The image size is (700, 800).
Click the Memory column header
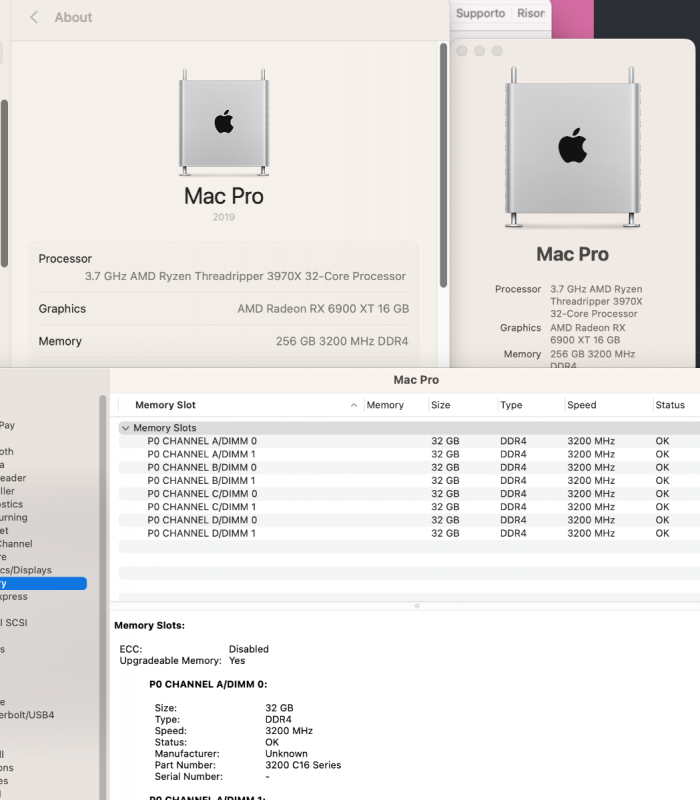(x=385, y=405)
